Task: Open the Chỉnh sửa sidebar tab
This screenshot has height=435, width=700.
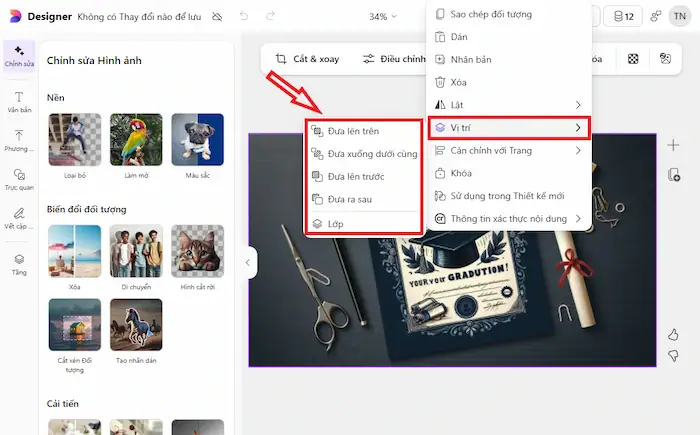Action: pyautogui.click(x=19, y=56)
